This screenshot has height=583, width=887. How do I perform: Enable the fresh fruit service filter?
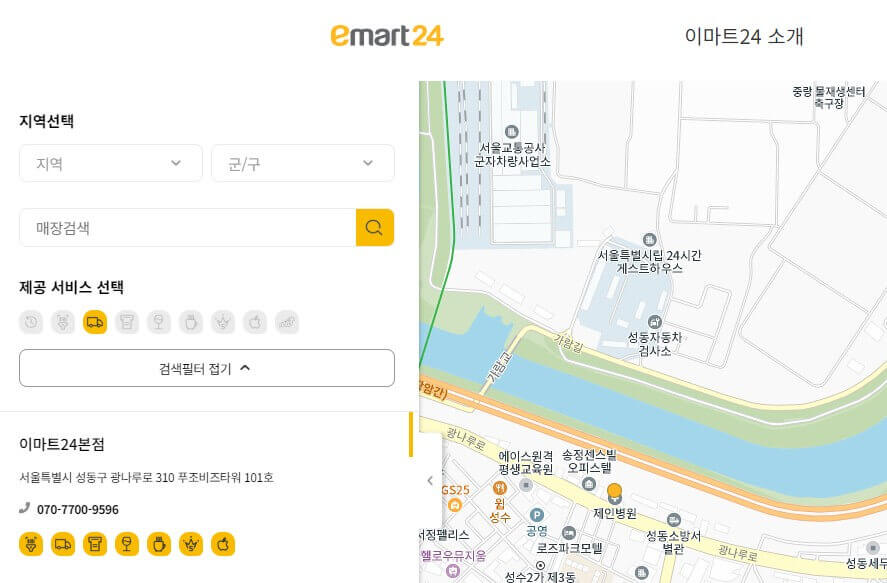point(255,322)
